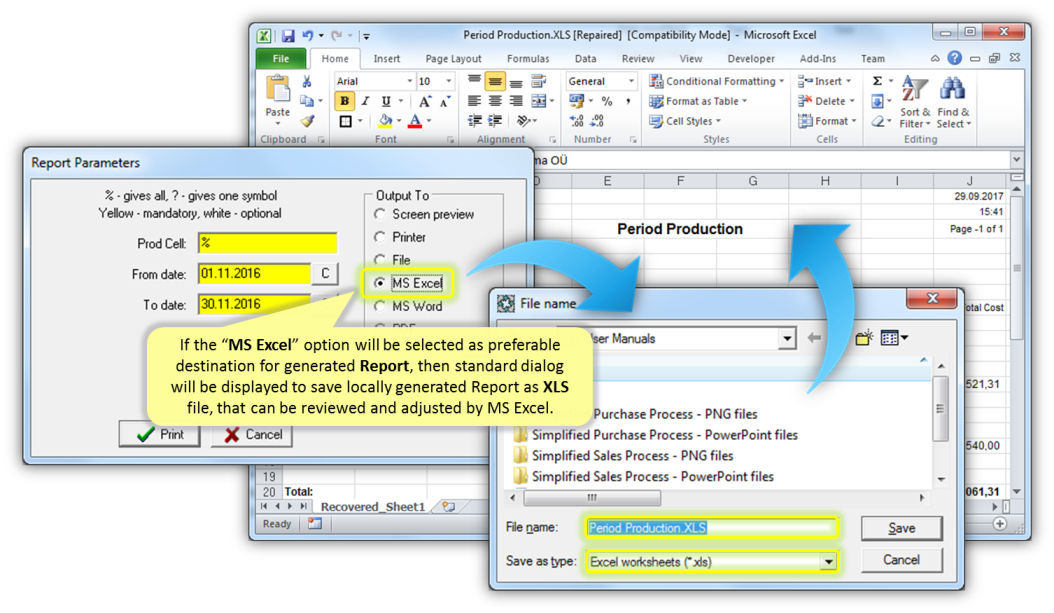Screen dimensions: 1054x613
Task: Select Printer output option
Action: pyautogui.click(x=400, y=237)
